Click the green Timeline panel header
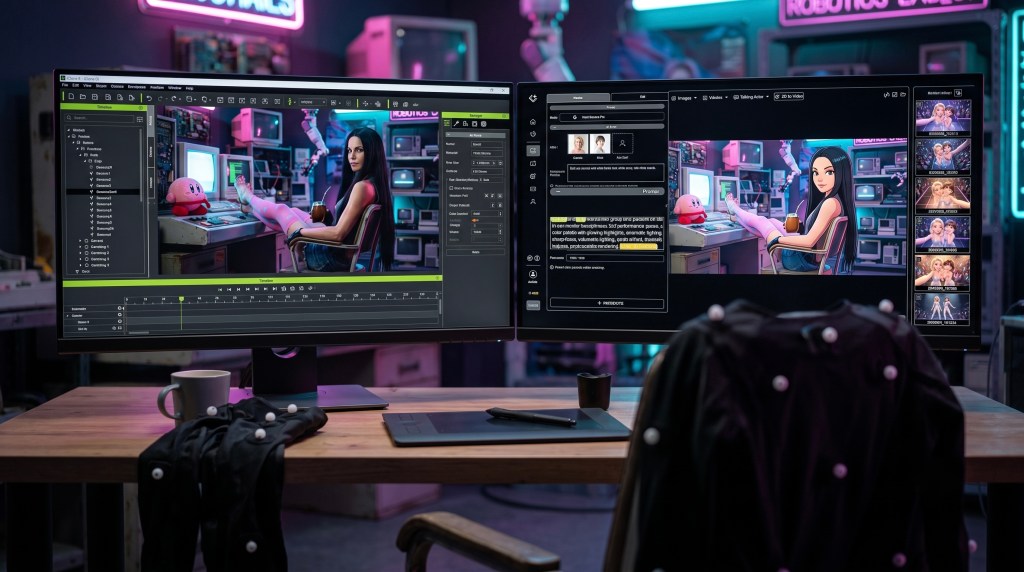This screenshot has width=1024, height=572. [252, 280]
